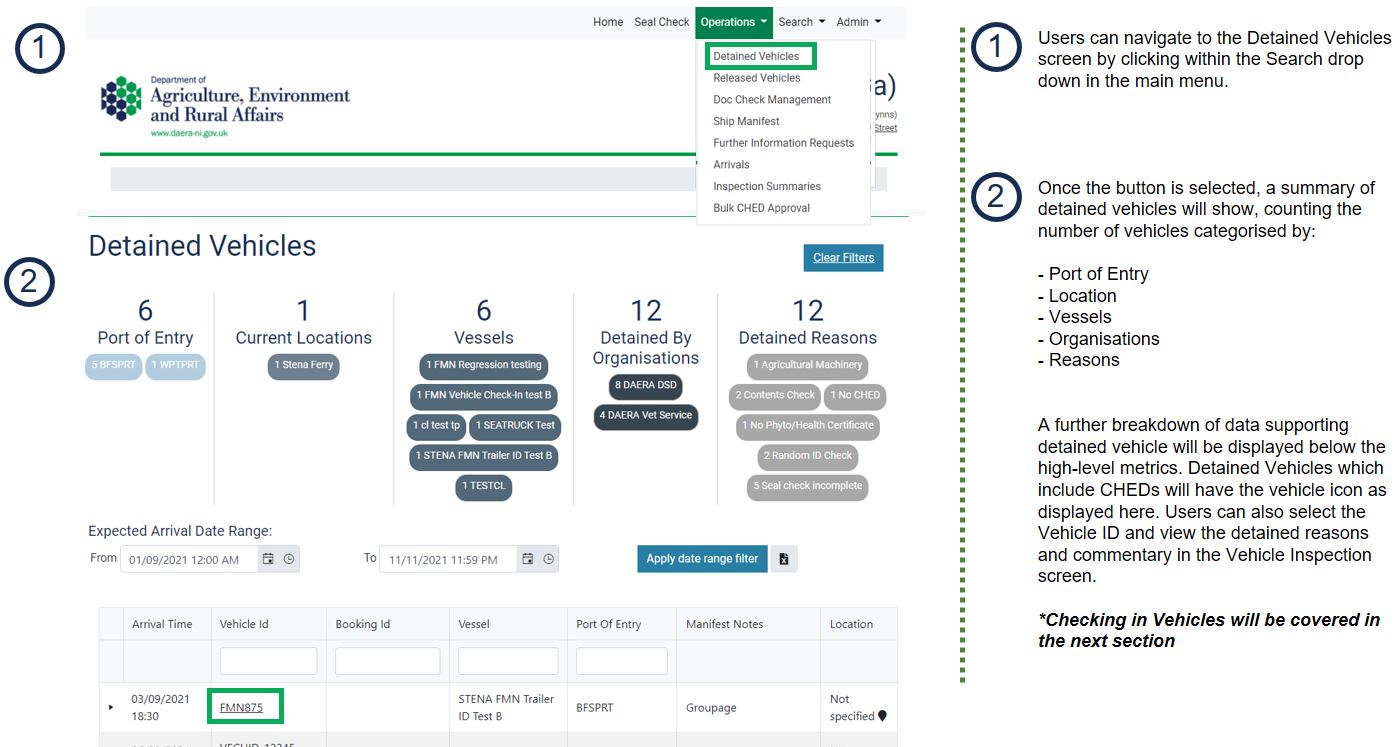Click the Excel export icon button
The image size is (1397, 747).
coord(783,559)
